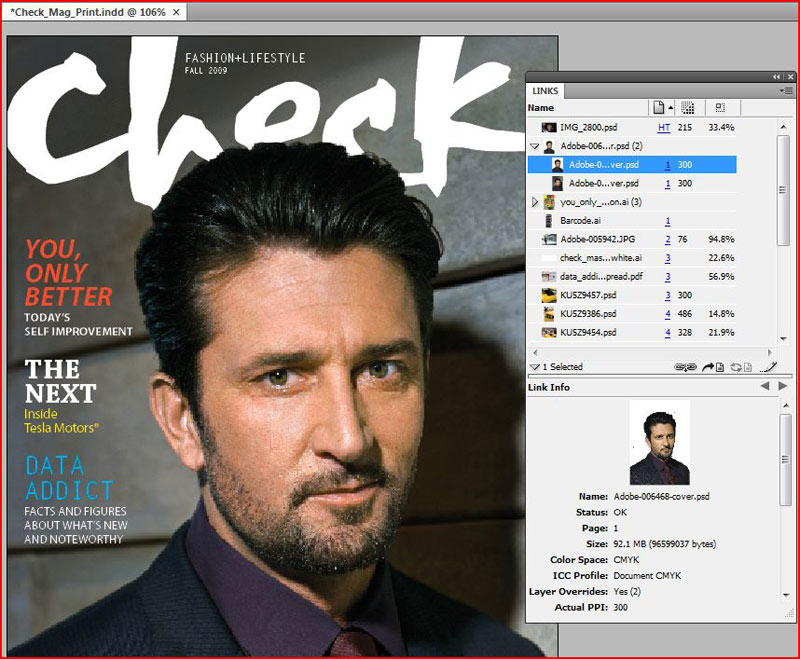Screen dimensions: 800x659
Task: Click the Link Info vertical scrollbar thumb
Action: coord(786,460)
